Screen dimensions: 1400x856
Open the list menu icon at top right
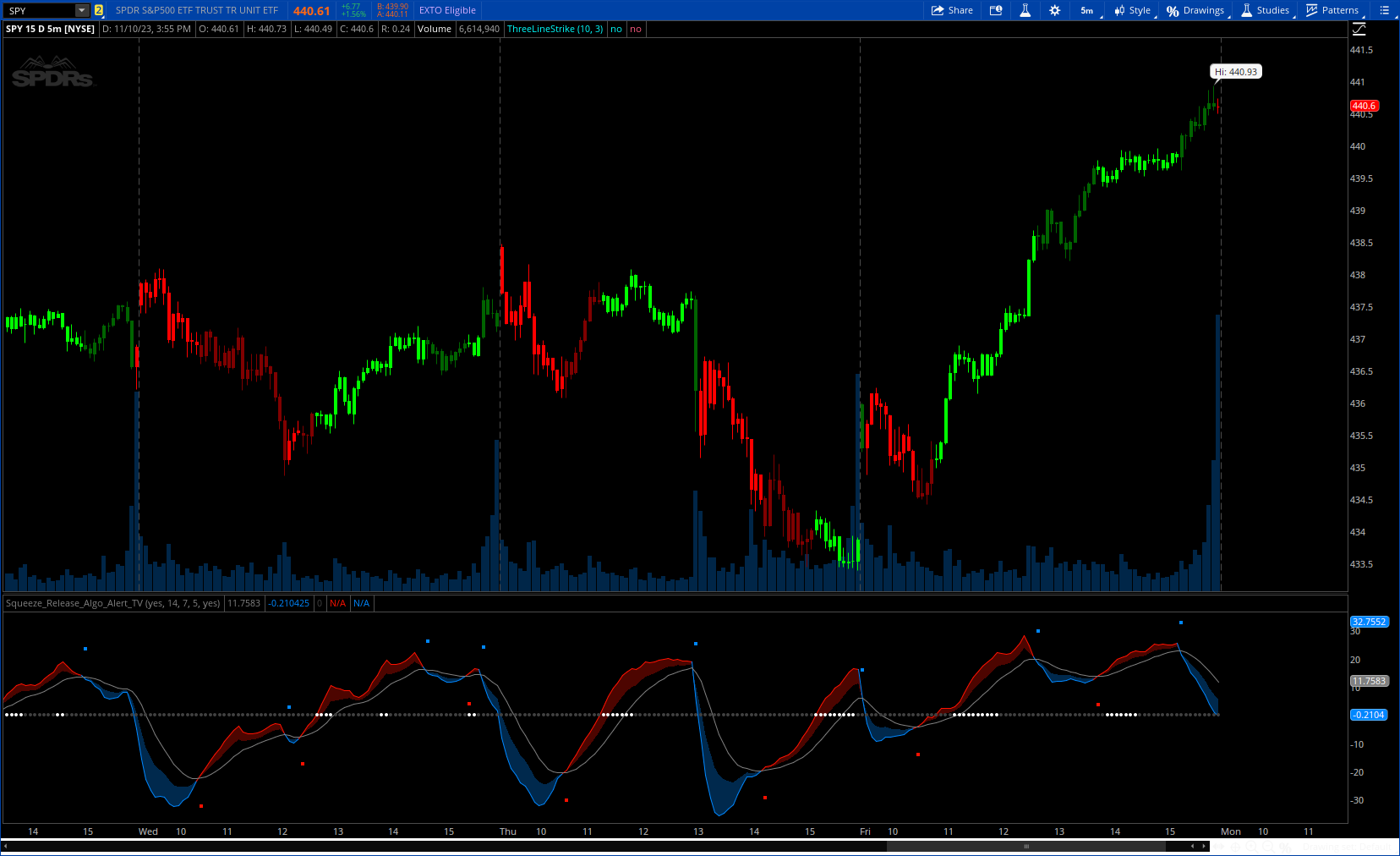(1384, 10)
